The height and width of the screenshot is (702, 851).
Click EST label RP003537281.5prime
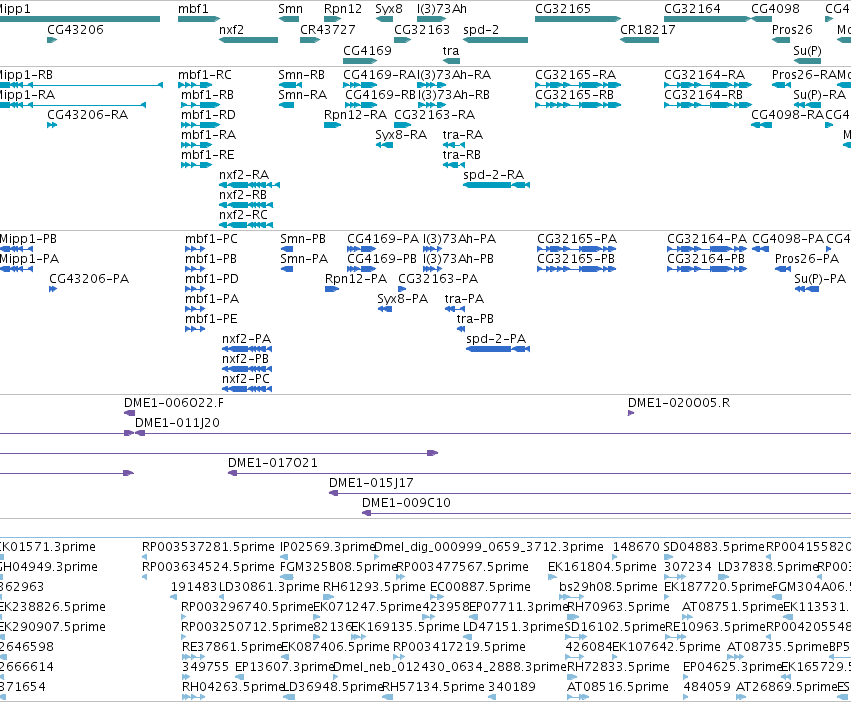(x=208, y=547)
